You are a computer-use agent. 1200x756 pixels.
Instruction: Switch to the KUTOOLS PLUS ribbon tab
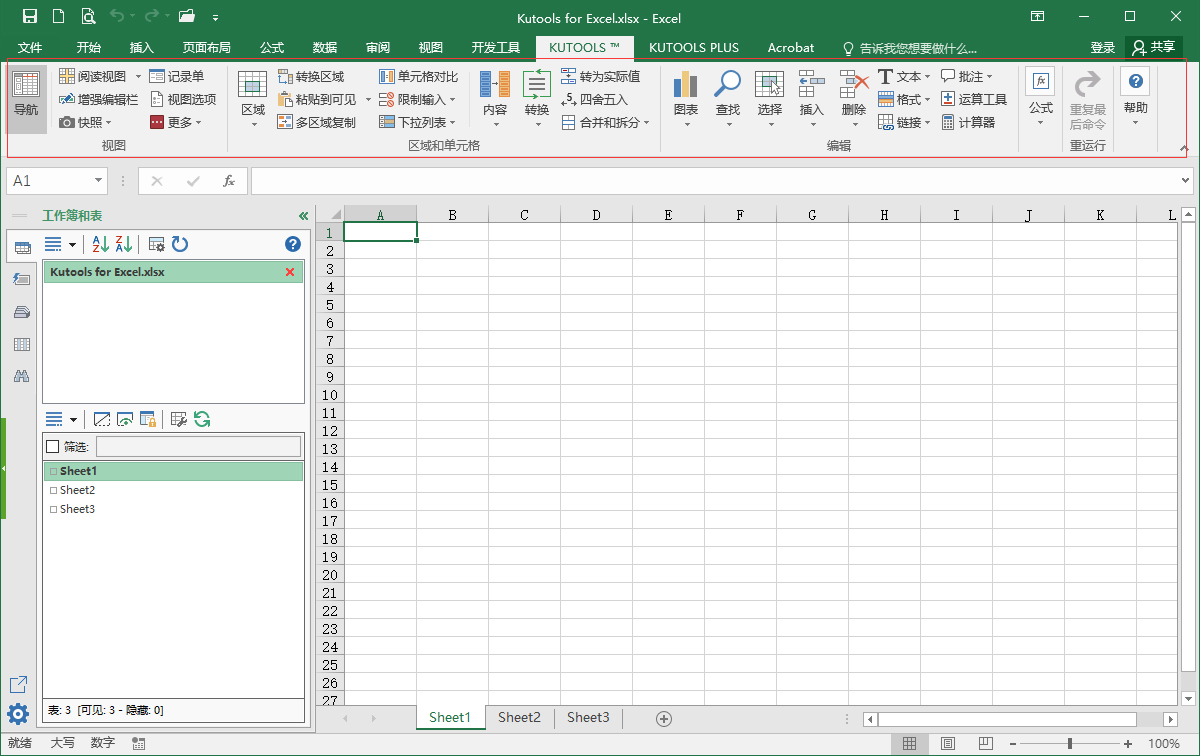694,47
